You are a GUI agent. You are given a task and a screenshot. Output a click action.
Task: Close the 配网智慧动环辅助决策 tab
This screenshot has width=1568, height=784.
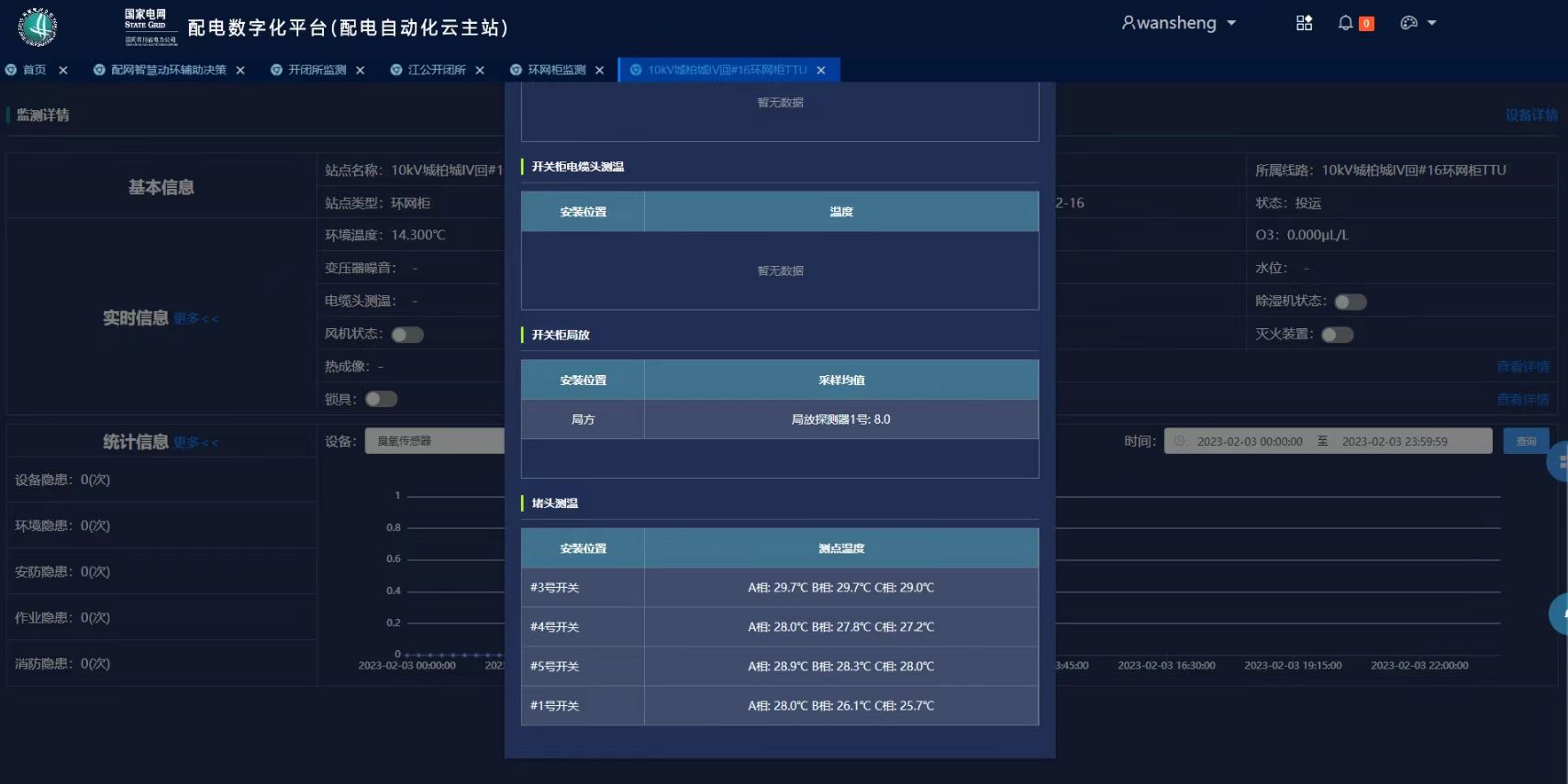coord(240,71)
